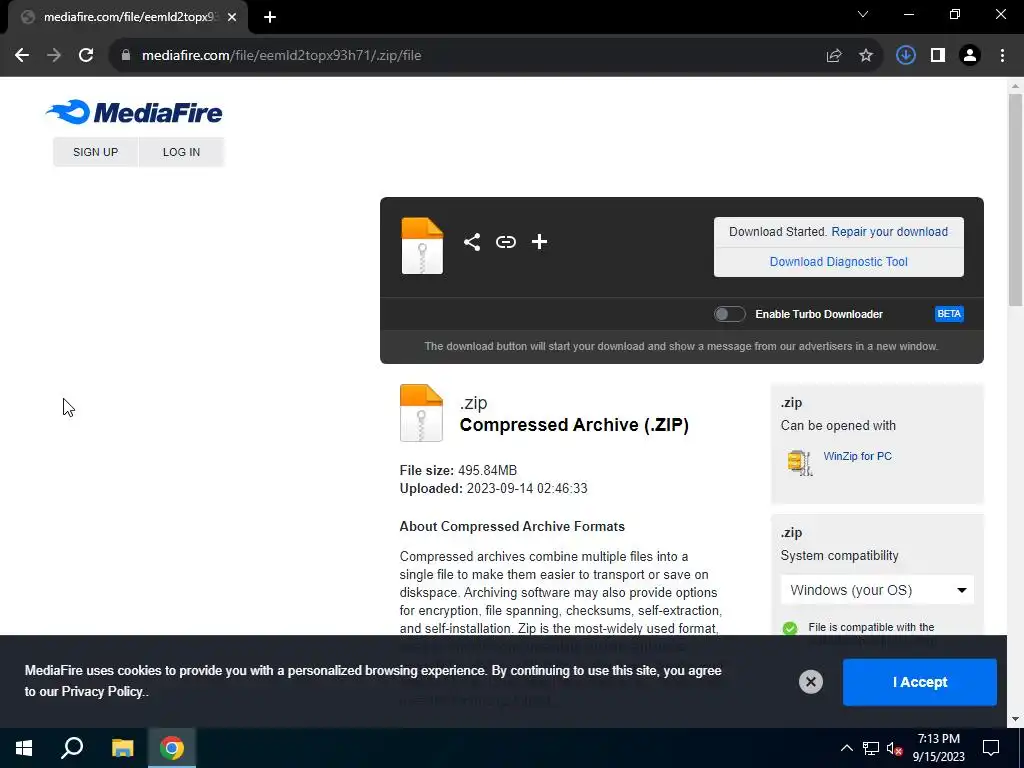The height and width of the screenshot is (768, 1024).
Task: Open Windows notification center
Action: tap(991, 748)
